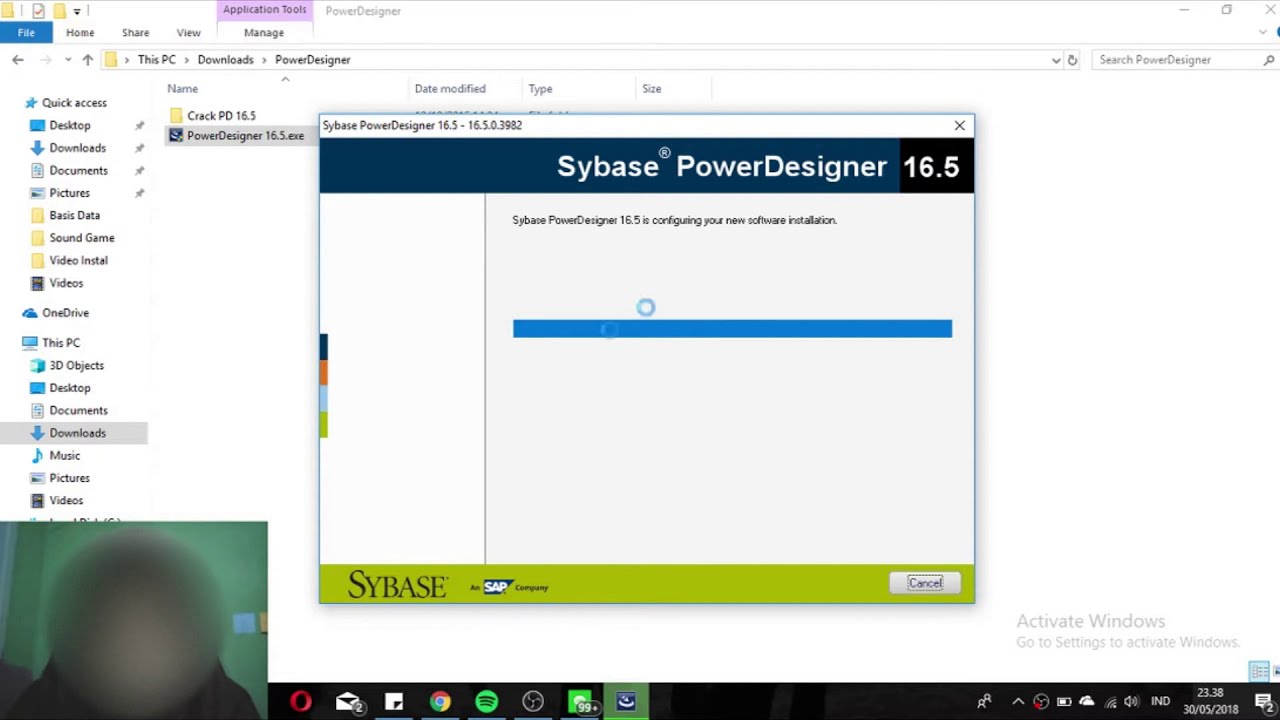Open Quick Access Toolbar customize dropdown
Image resolution: width=1280 pixels, height=720 pixels.
coord(76,11)
